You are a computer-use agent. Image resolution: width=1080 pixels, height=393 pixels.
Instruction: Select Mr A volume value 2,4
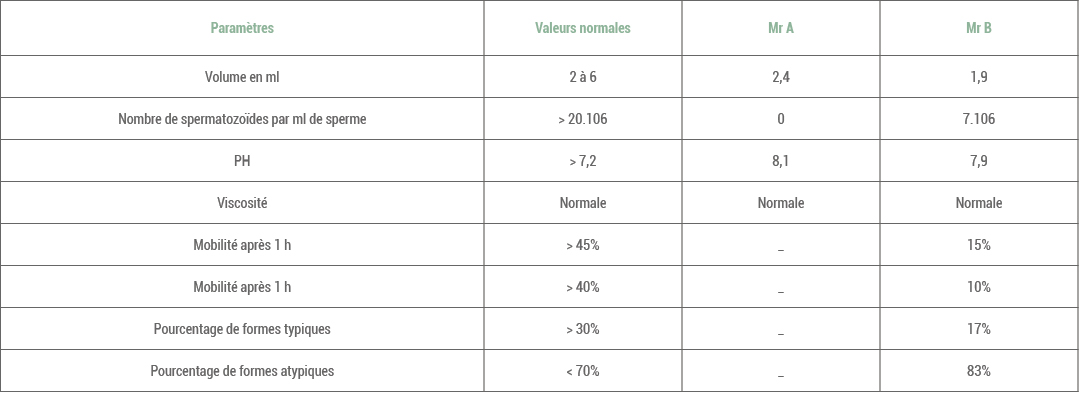point(780,77)
